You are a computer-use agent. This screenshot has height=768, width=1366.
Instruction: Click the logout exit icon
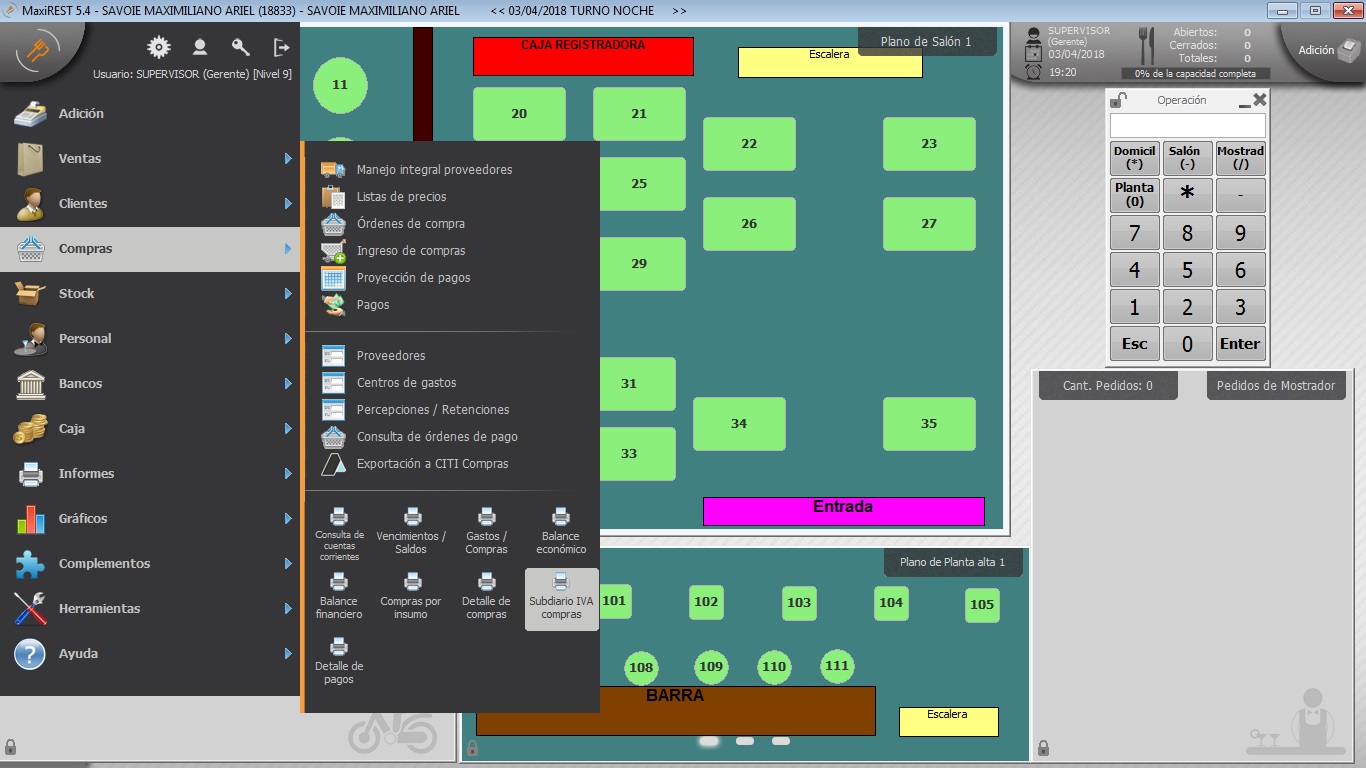282,47
